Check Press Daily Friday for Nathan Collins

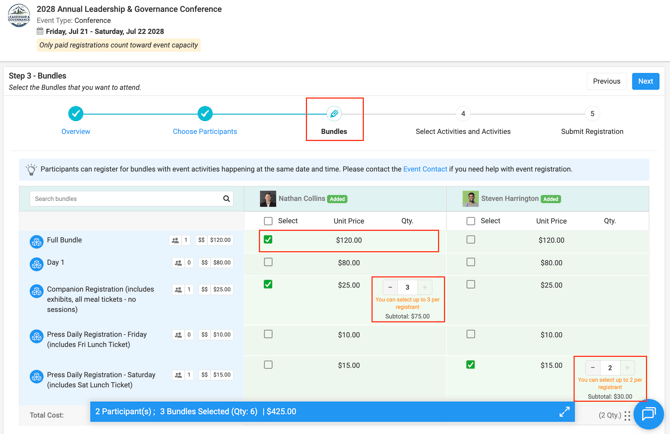[268, 334]
